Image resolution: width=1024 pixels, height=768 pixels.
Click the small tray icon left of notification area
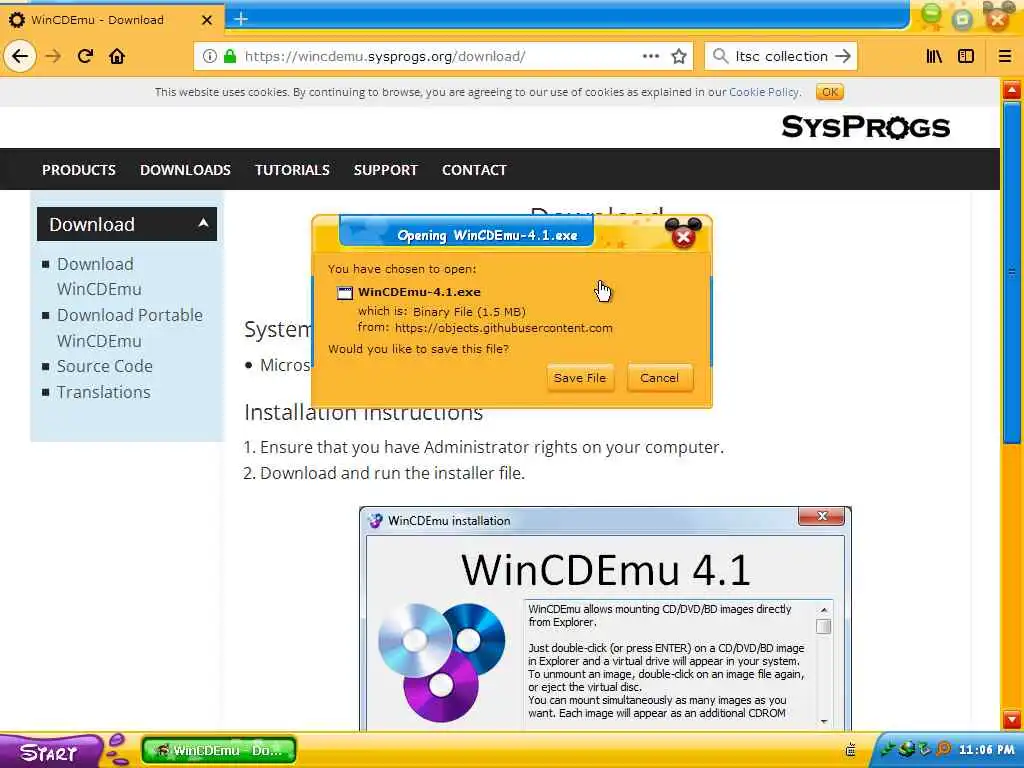click(850, 750)
